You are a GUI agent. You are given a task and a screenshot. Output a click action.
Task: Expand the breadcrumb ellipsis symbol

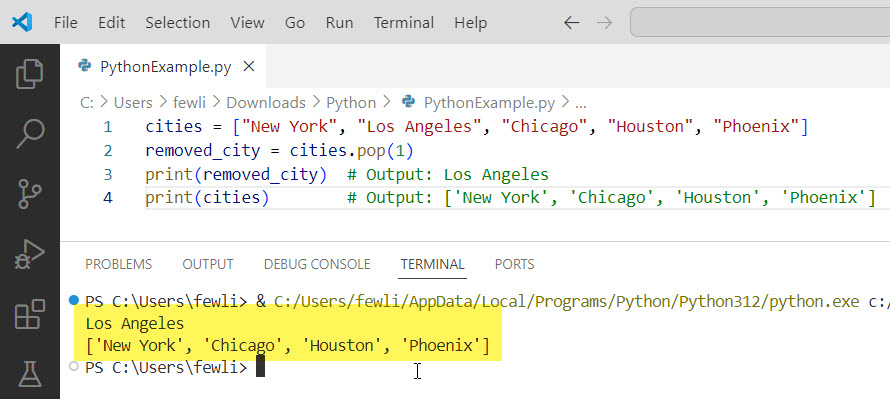pos(581,104)
